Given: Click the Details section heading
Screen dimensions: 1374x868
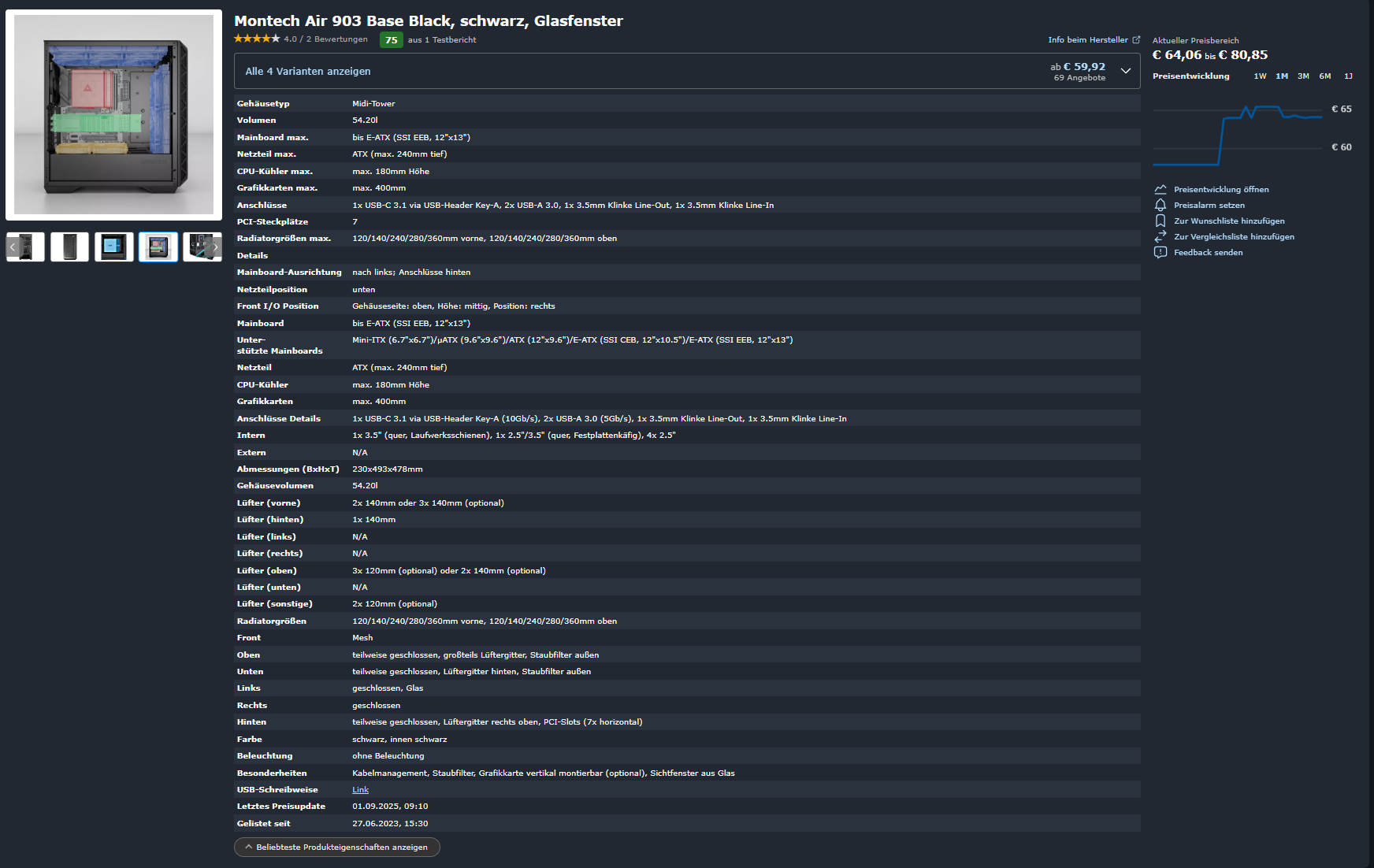Looking at the screenshot, I should 252,255.
